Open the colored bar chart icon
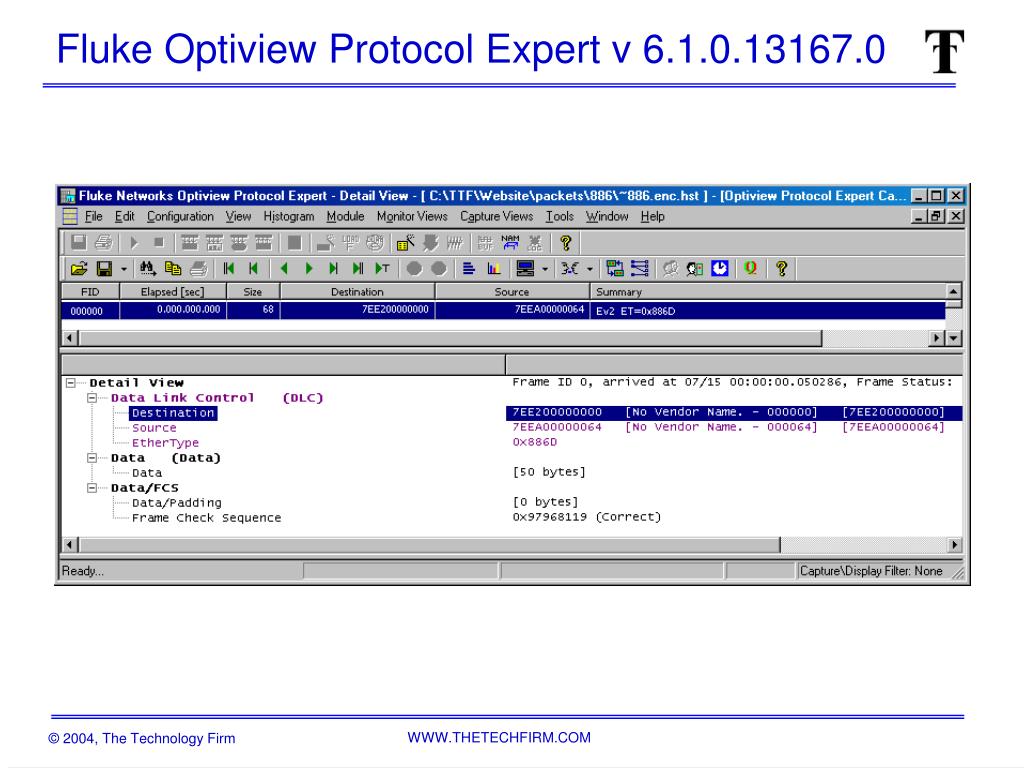 point(494,268)
